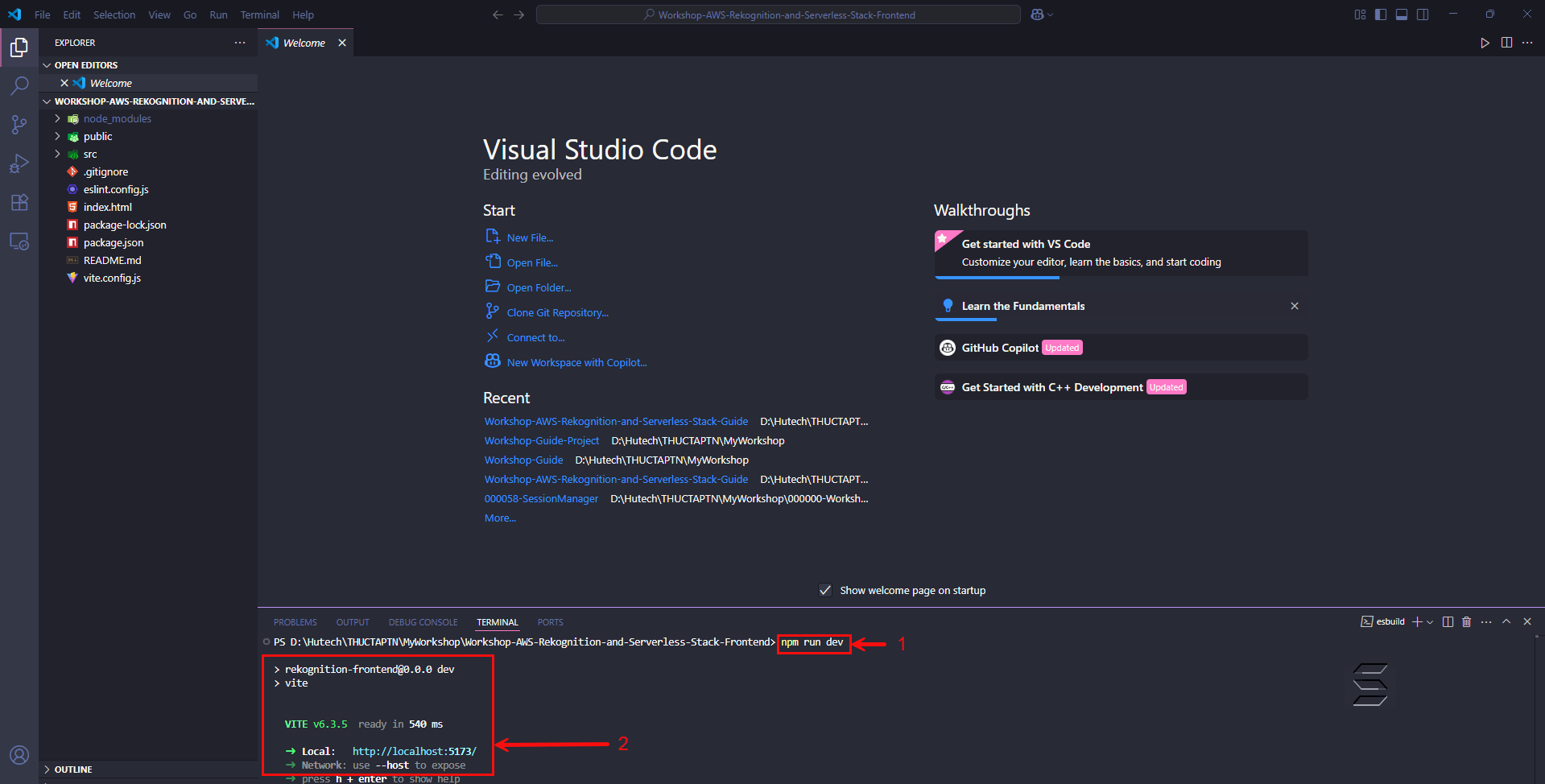Image resolution: width=1545 pixels, height=784 pixels.
Task: Open terminal panel more actions ellipsis
Action: [x=1486, y=621]
